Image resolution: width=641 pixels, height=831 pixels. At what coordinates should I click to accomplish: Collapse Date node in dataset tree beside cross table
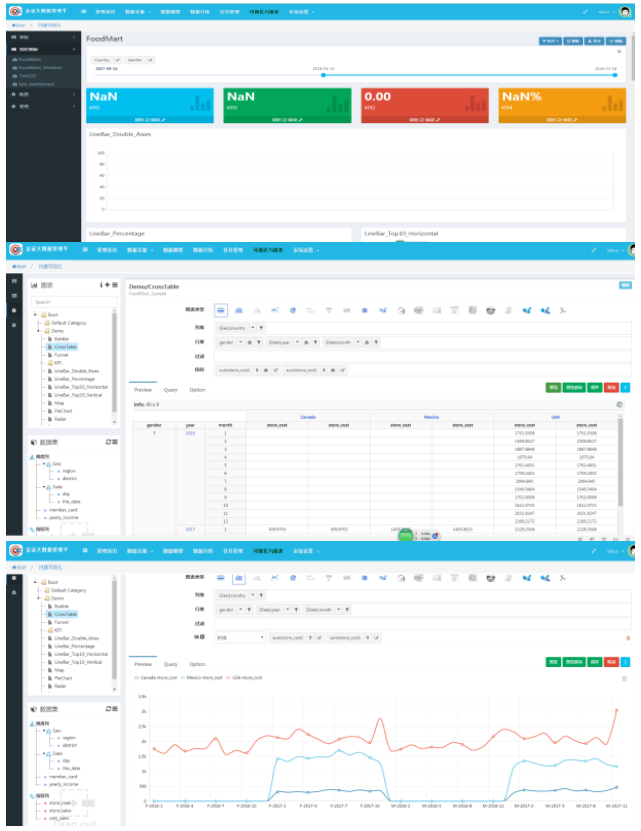[44, 487]
